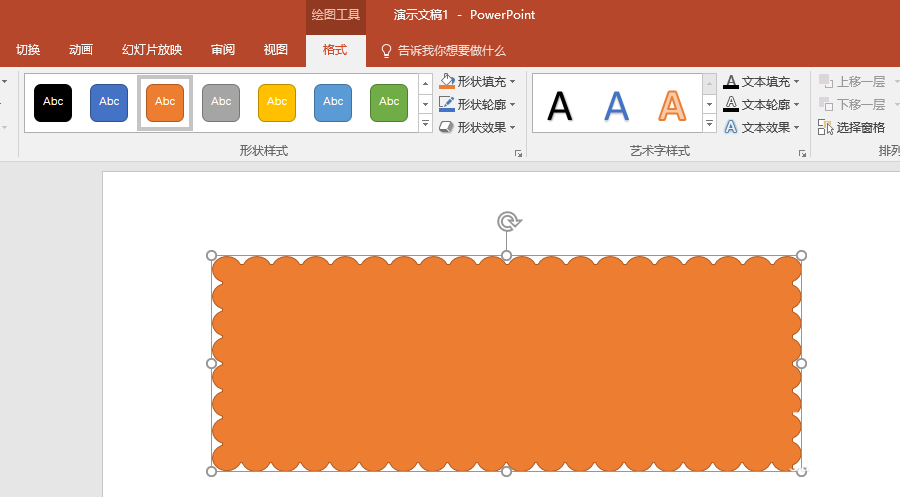Expand the shape styles gallery
Screen dimensions: 900x497
tap(425, 123)
